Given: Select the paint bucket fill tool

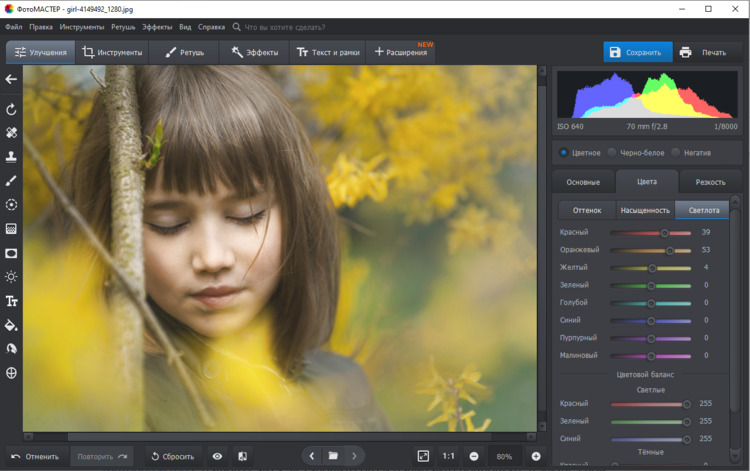Looking at the screenshot, I should click(11, 325).
